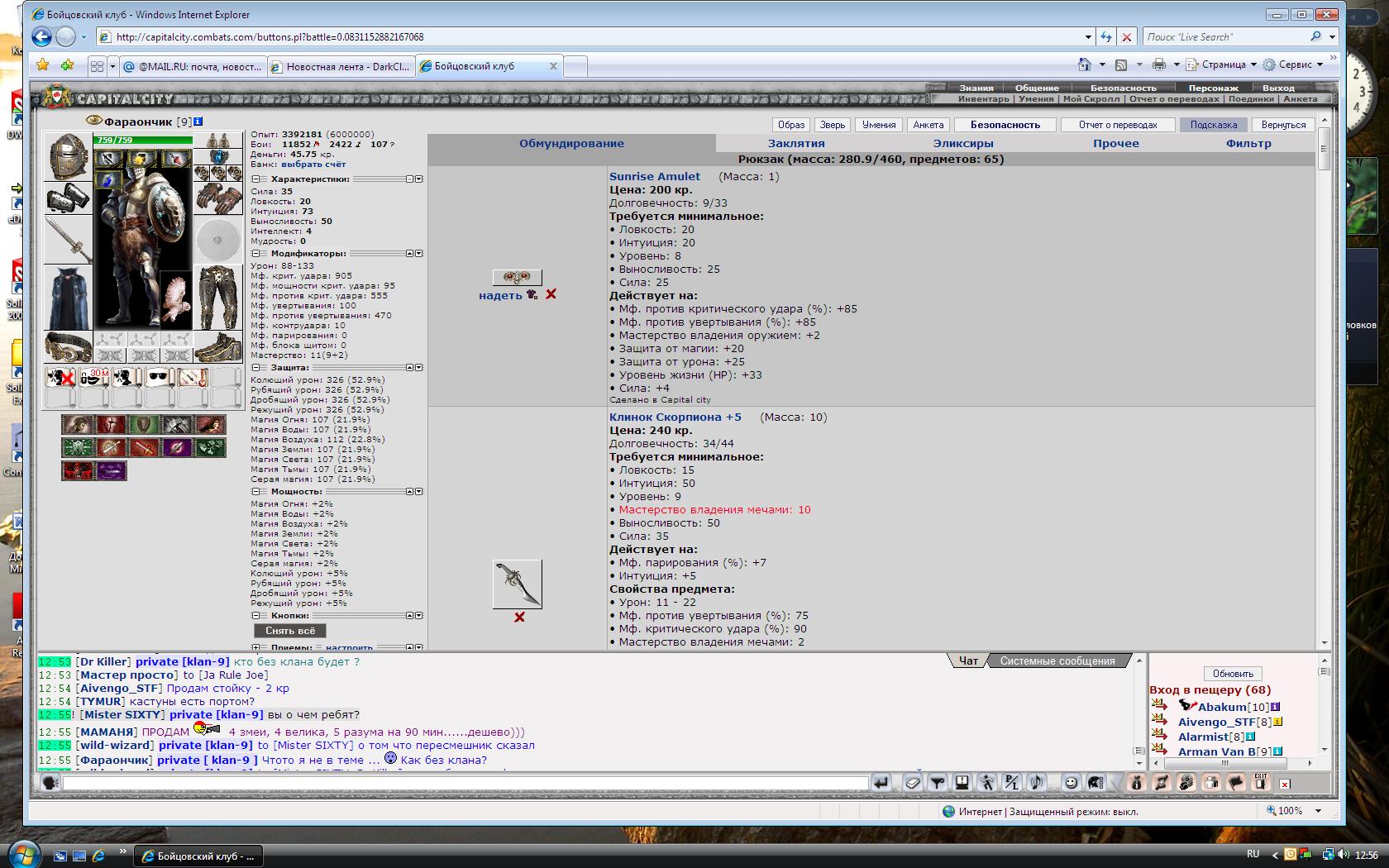Click the equipped earrings slot
The width and height of the screenshot is (1389, 868).
[217, 141]
